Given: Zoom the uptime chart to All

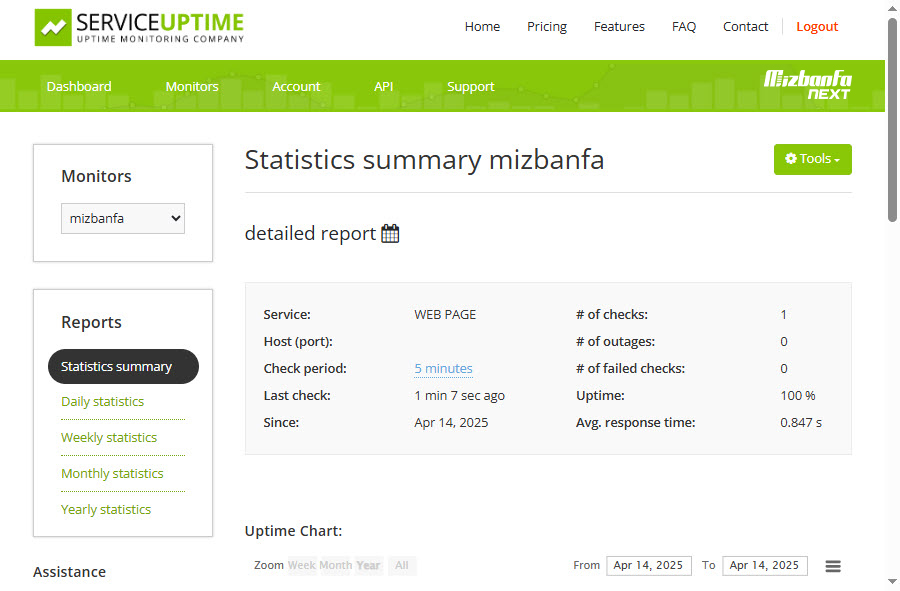Looking at the screenshot, I should click(x=402, y=565).
